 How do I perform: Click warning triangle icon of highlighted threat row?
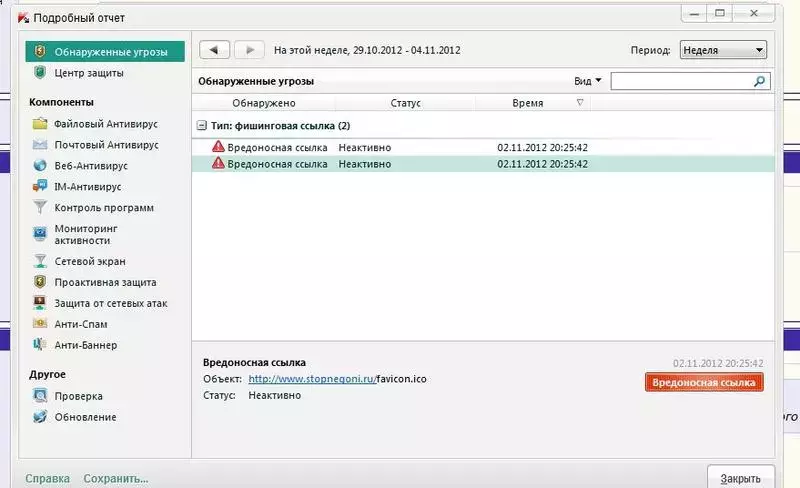218,163
